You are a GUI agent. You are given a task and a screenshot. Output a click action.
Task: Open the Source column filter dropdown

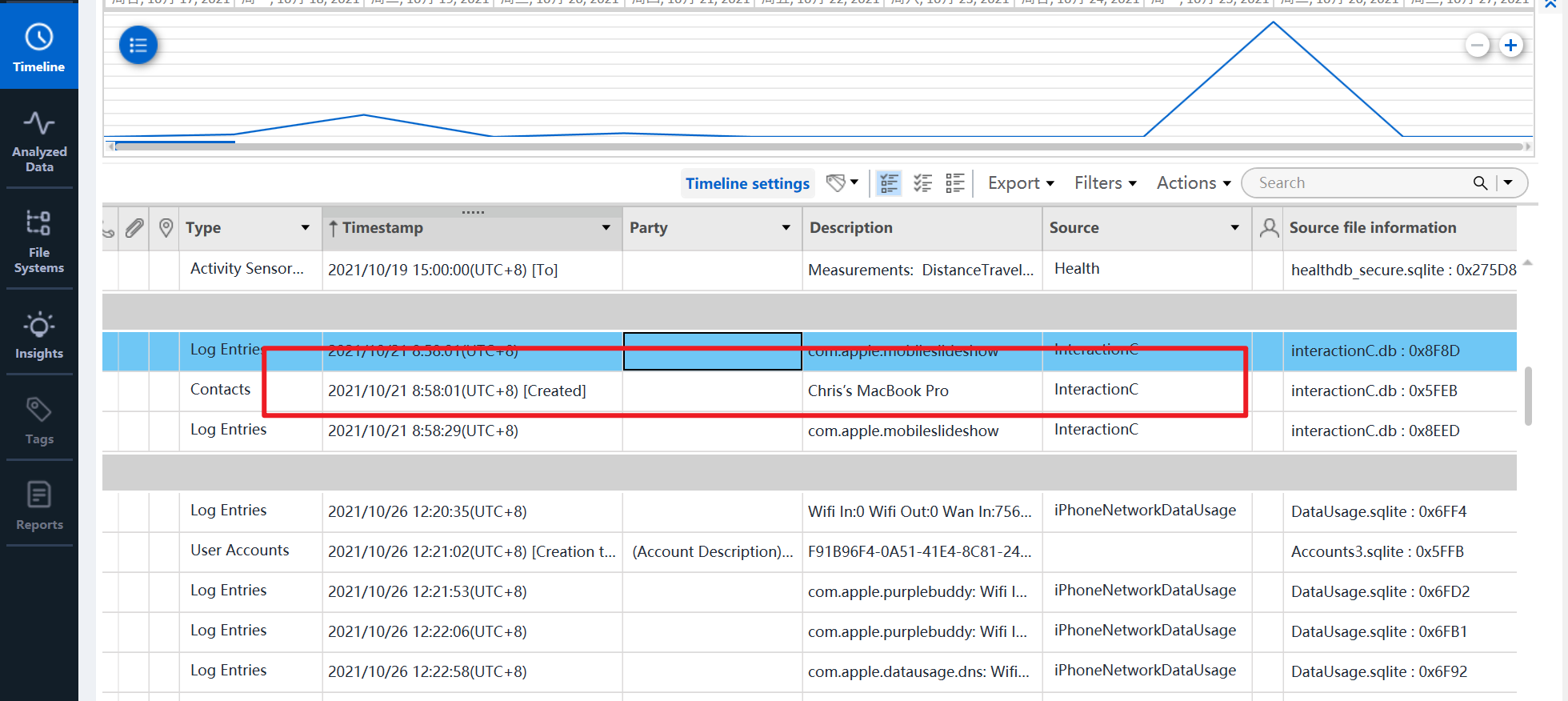tap(1235, 228)
